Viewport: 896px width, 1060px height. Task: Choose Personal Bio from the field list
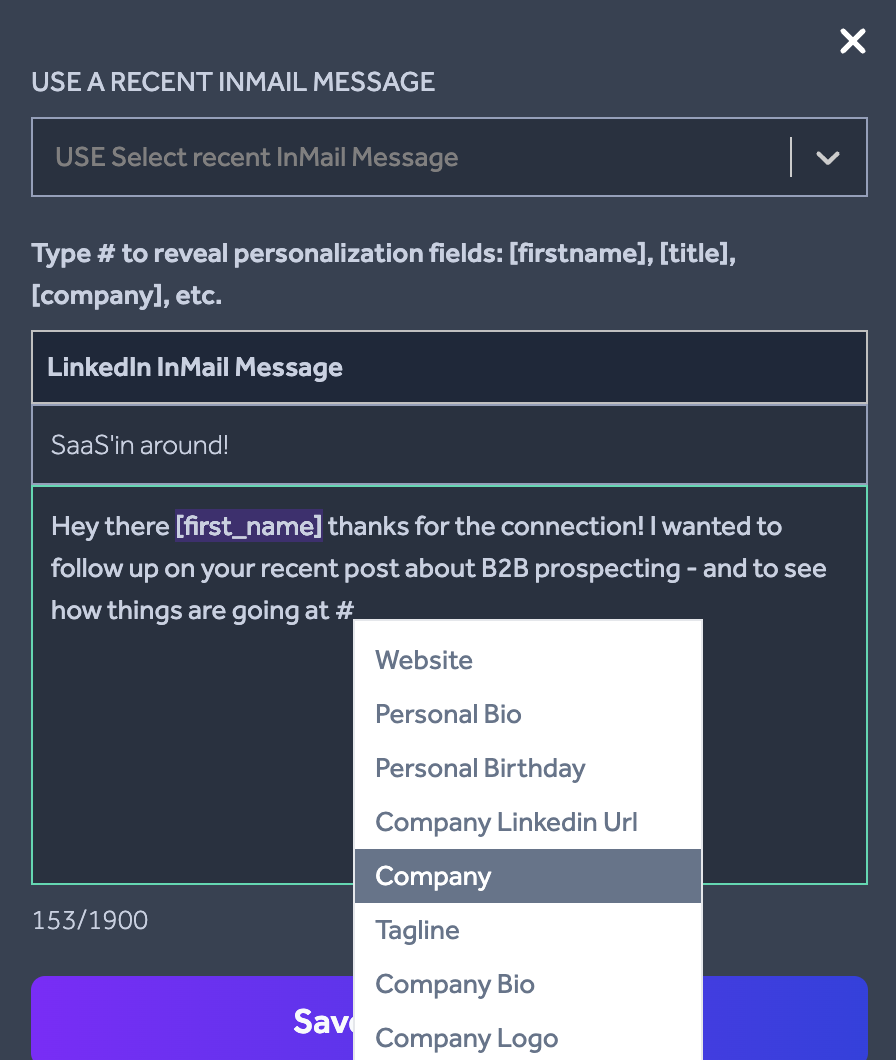[x=527, y=714]
